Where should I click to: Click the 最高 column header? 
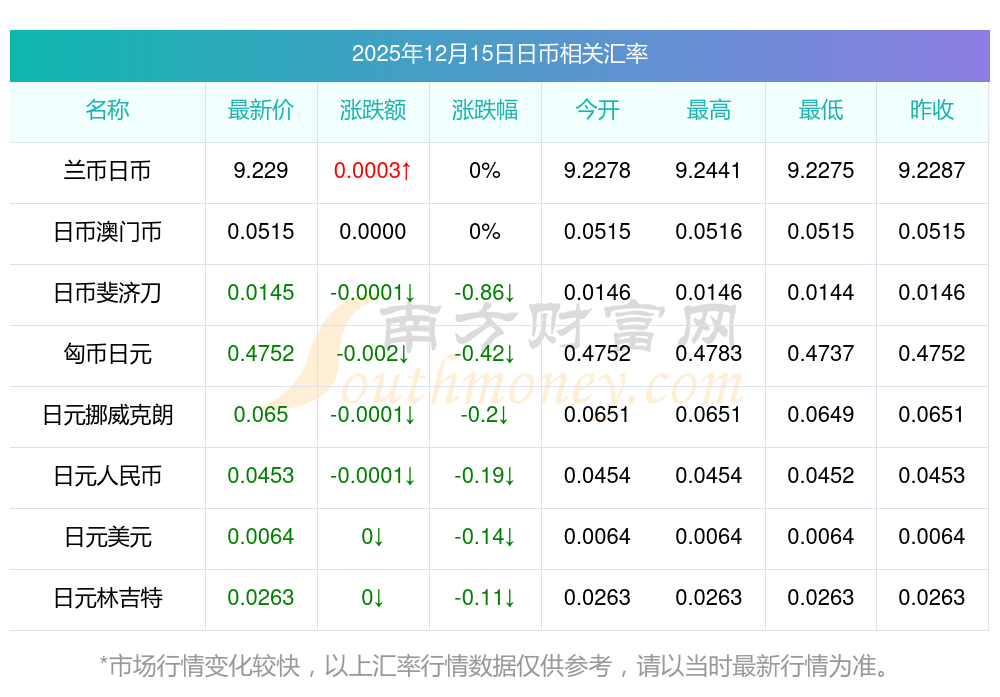click(x=709, y=110)
